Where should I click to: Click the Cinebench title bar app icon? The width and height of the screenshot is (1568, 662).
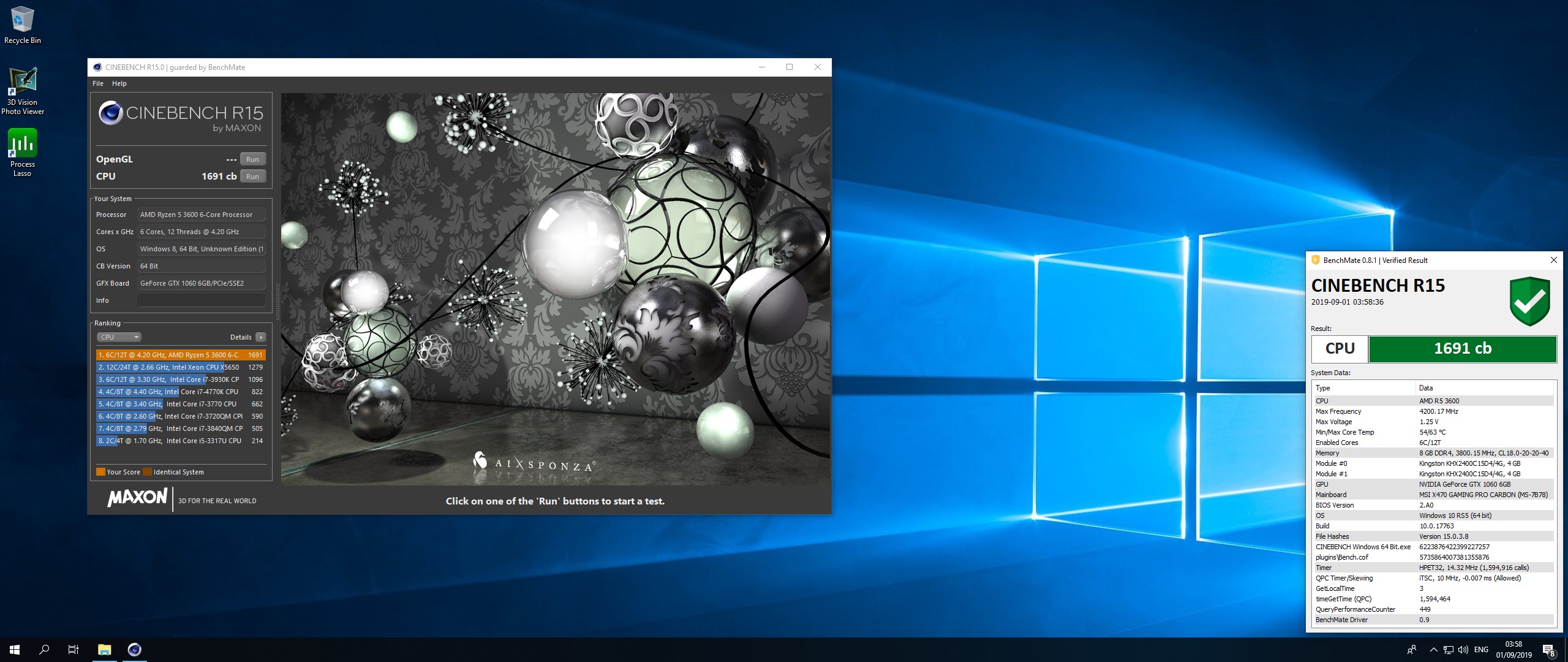(x=97, y=67)
